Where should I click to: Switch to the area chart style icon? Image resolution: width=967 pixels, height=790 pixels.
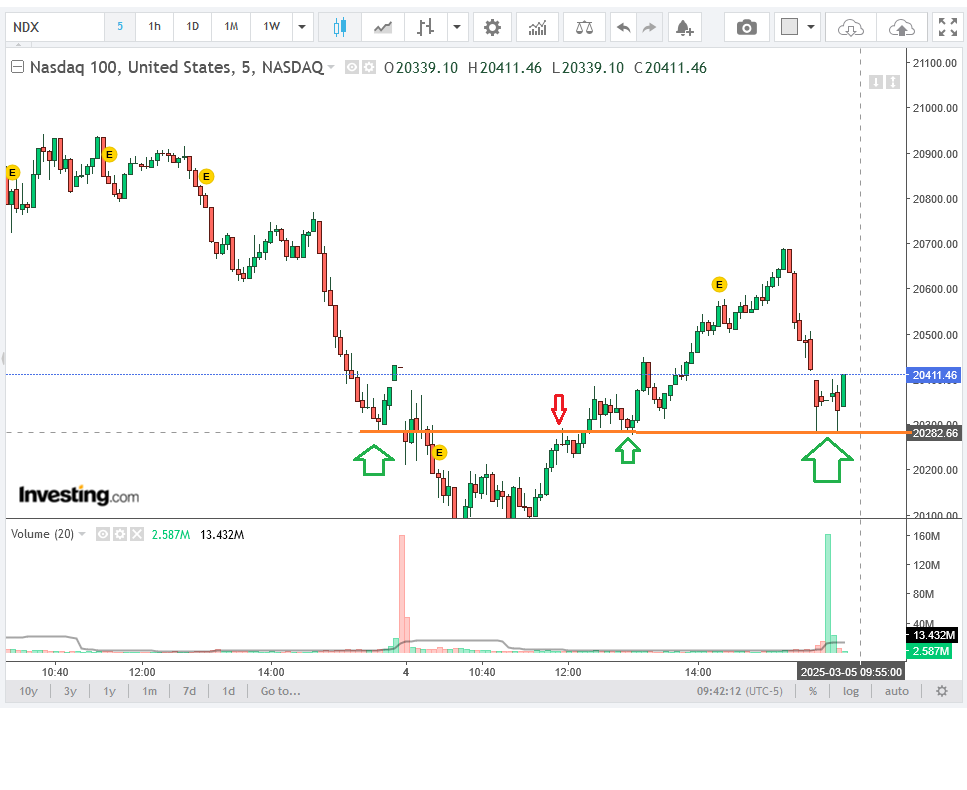(382, 27)
